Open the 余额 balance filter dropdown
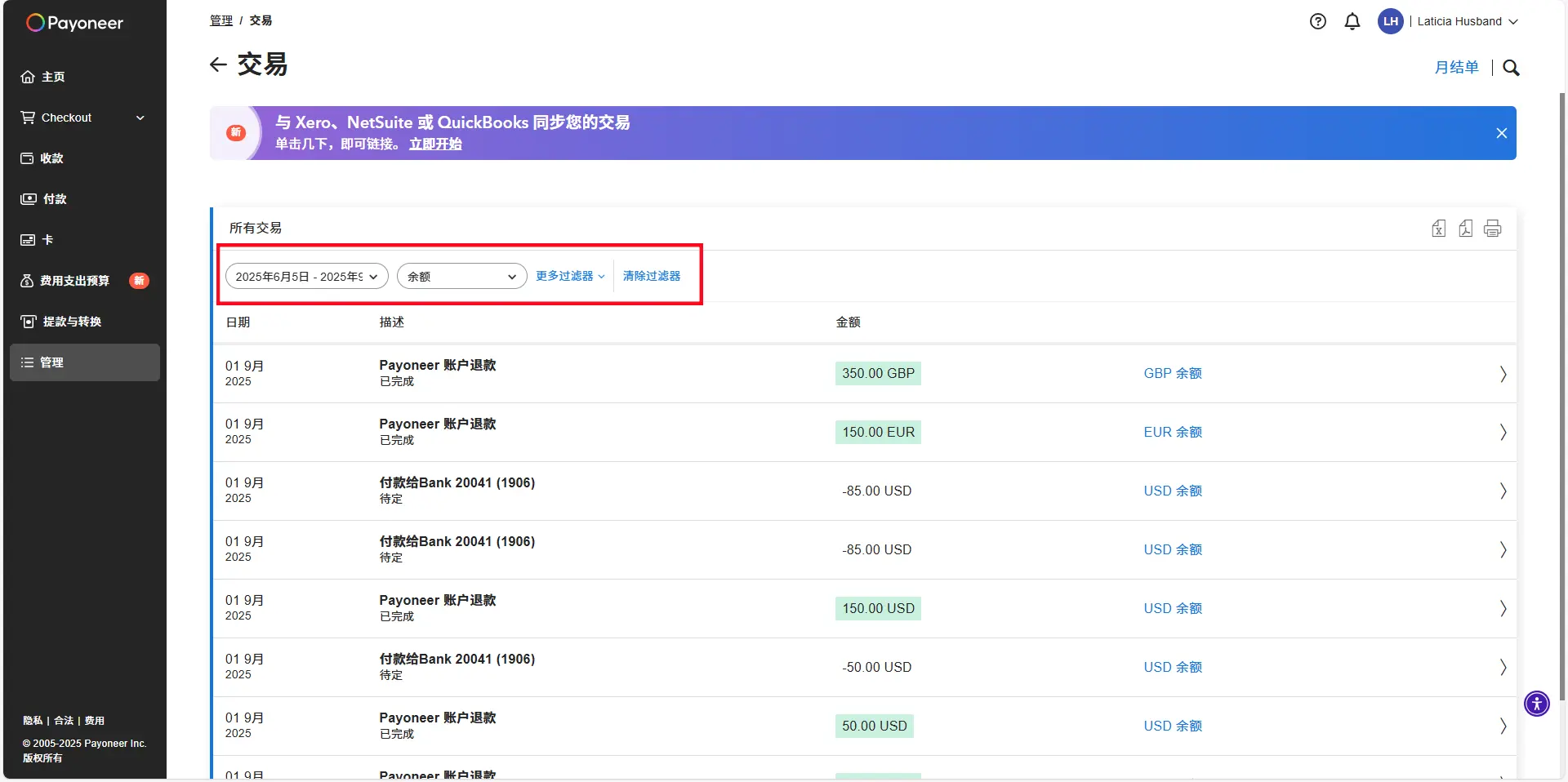1568x782 pixels. point(462,277)
